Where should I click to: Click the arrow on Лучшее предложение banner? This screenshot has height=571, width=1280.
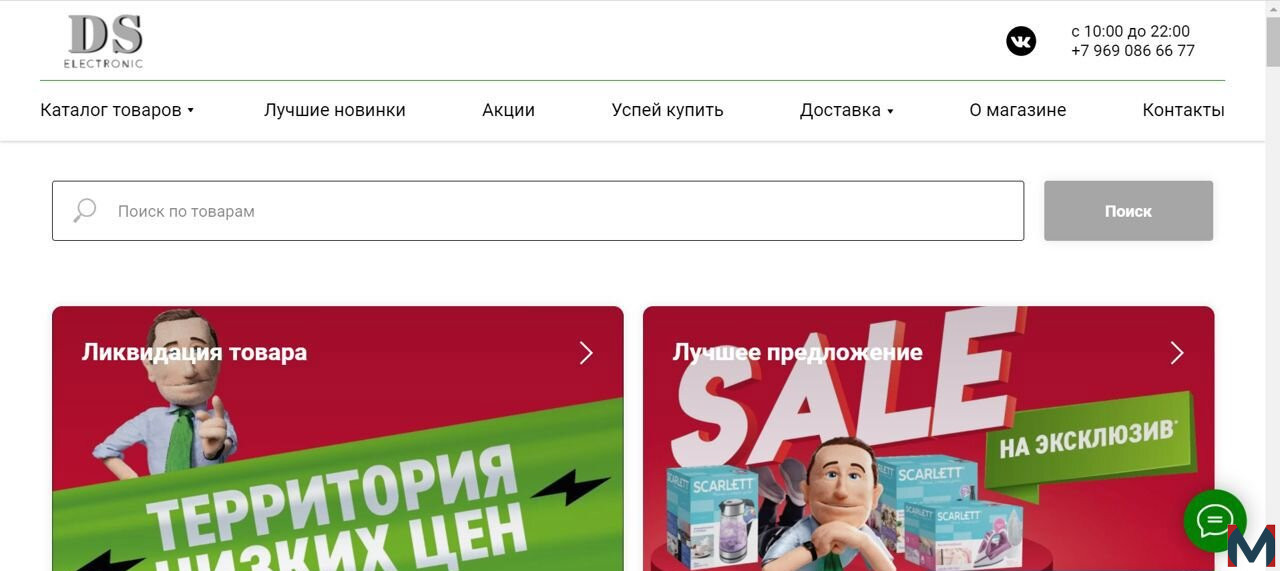pos(1177,353)
